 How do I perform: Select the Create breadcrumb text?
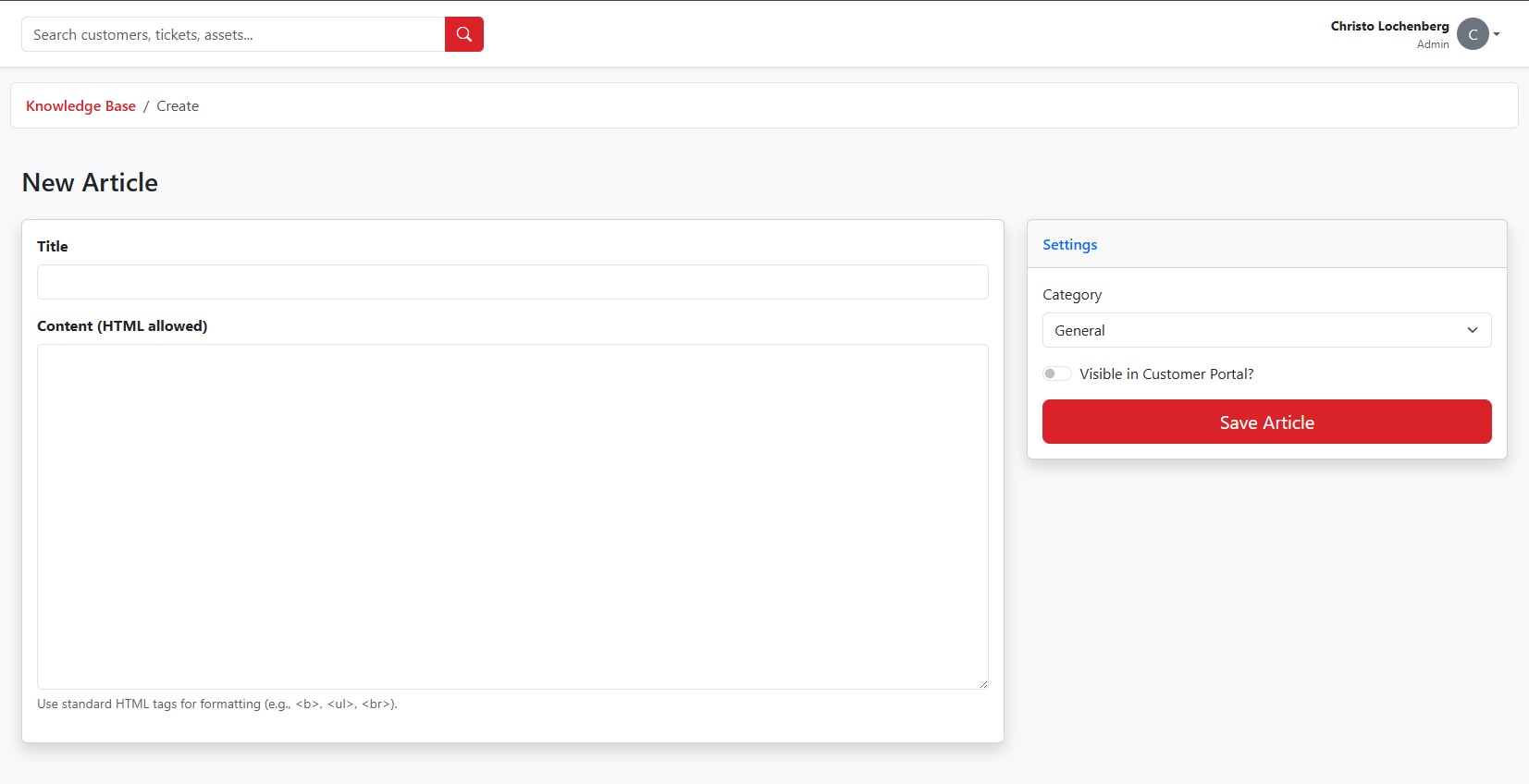[x=178, y=106]
